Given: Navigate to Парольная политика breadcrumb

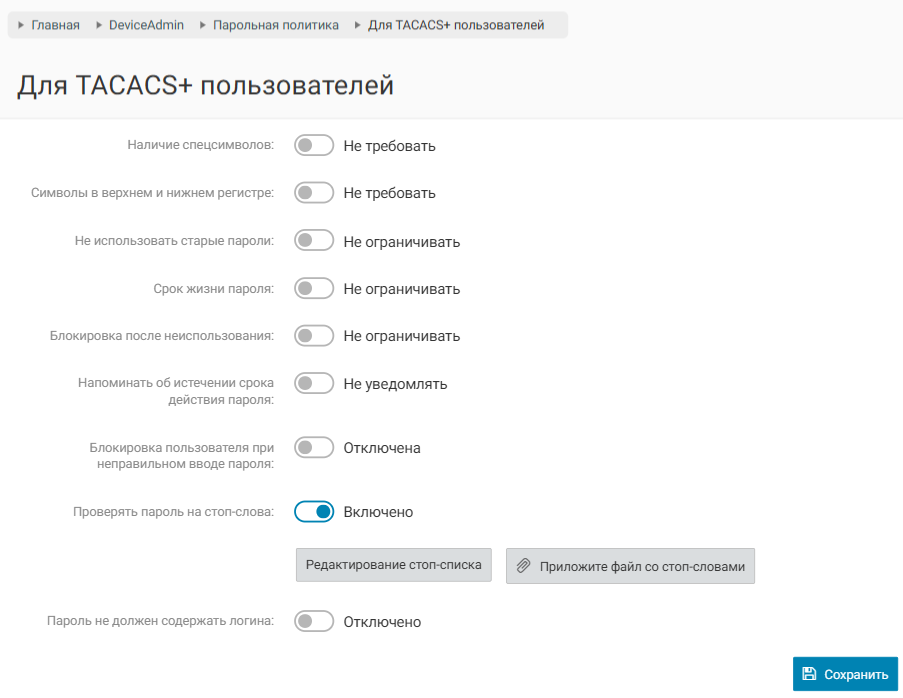Looking at the screenshot, I should coord(275,25).
